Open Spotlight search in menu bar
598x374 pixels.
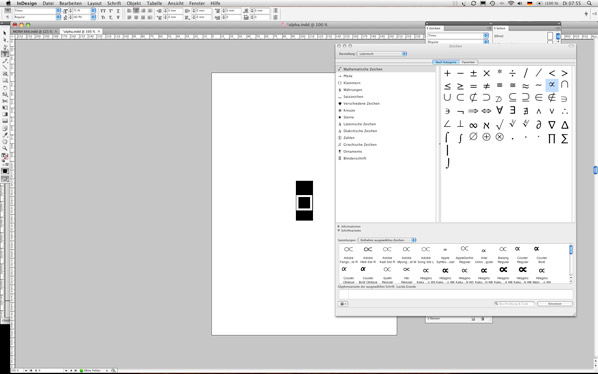[589, 3]
